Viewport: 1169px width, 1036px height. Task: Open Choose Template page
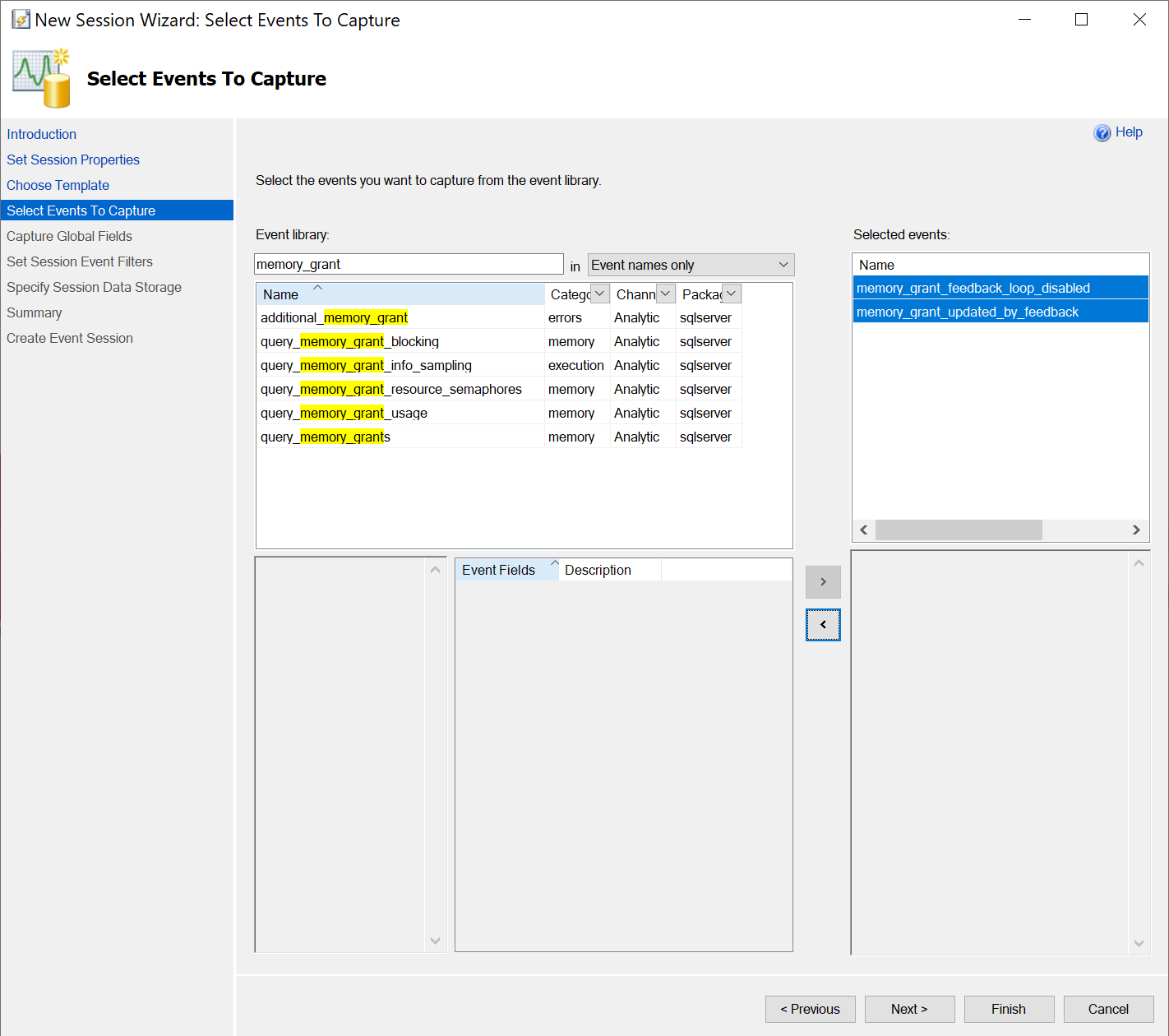click(x=58, y=185)
